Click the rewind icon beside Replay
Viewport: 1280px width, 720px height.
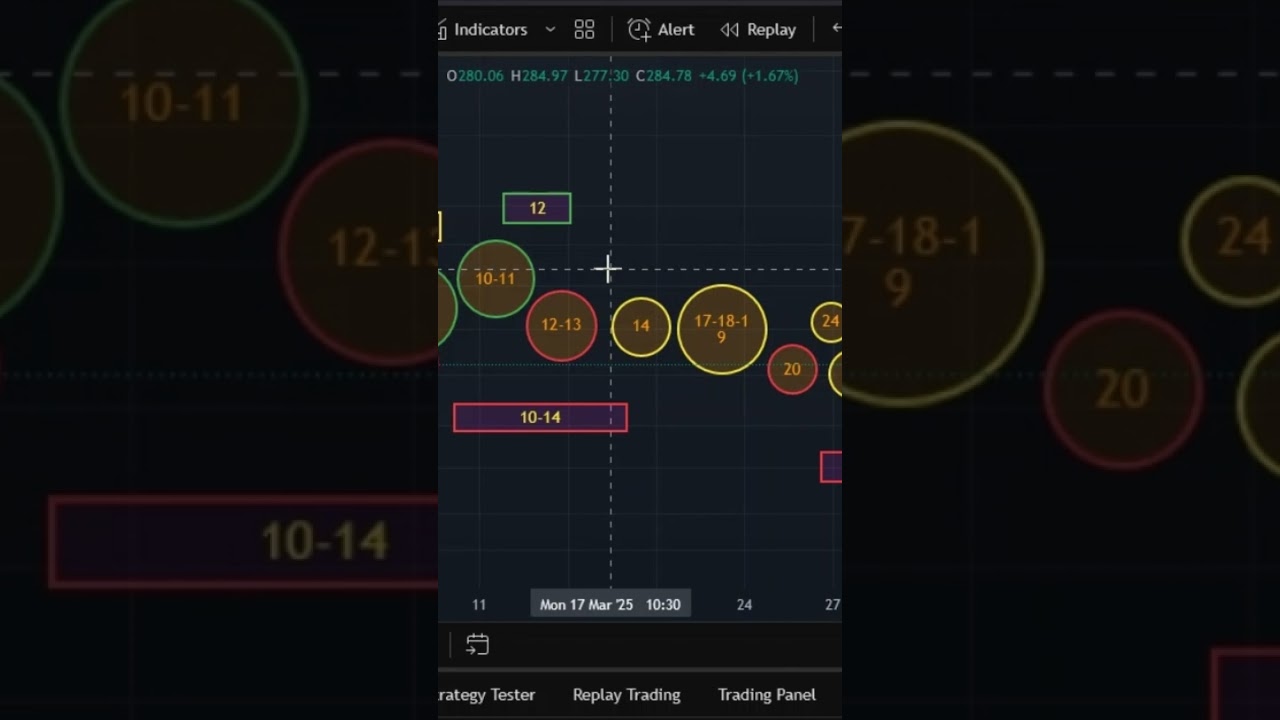click(x=730, y=30)
